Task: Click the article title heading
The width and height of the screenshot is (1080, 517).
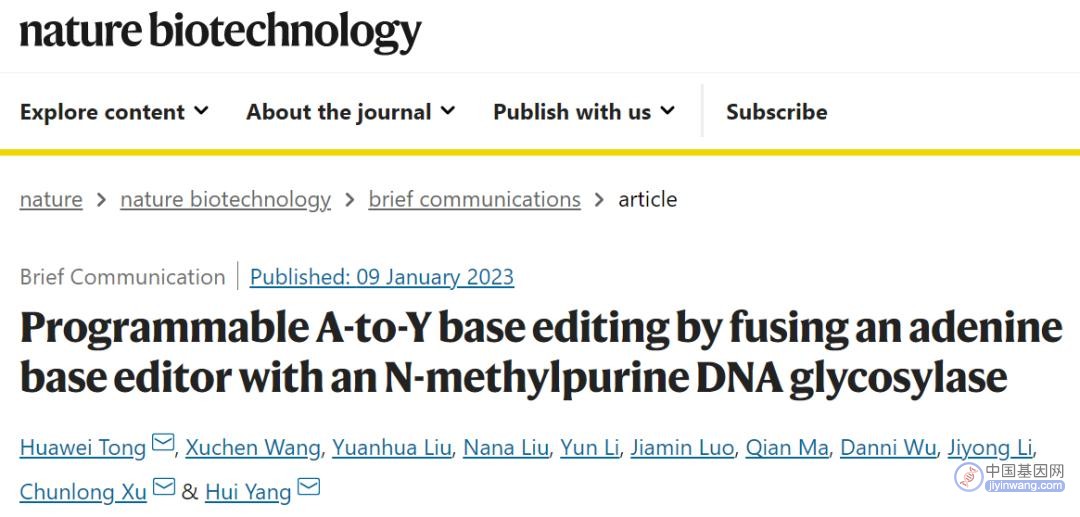Action: pyautogui.click(x=541, y=352)
